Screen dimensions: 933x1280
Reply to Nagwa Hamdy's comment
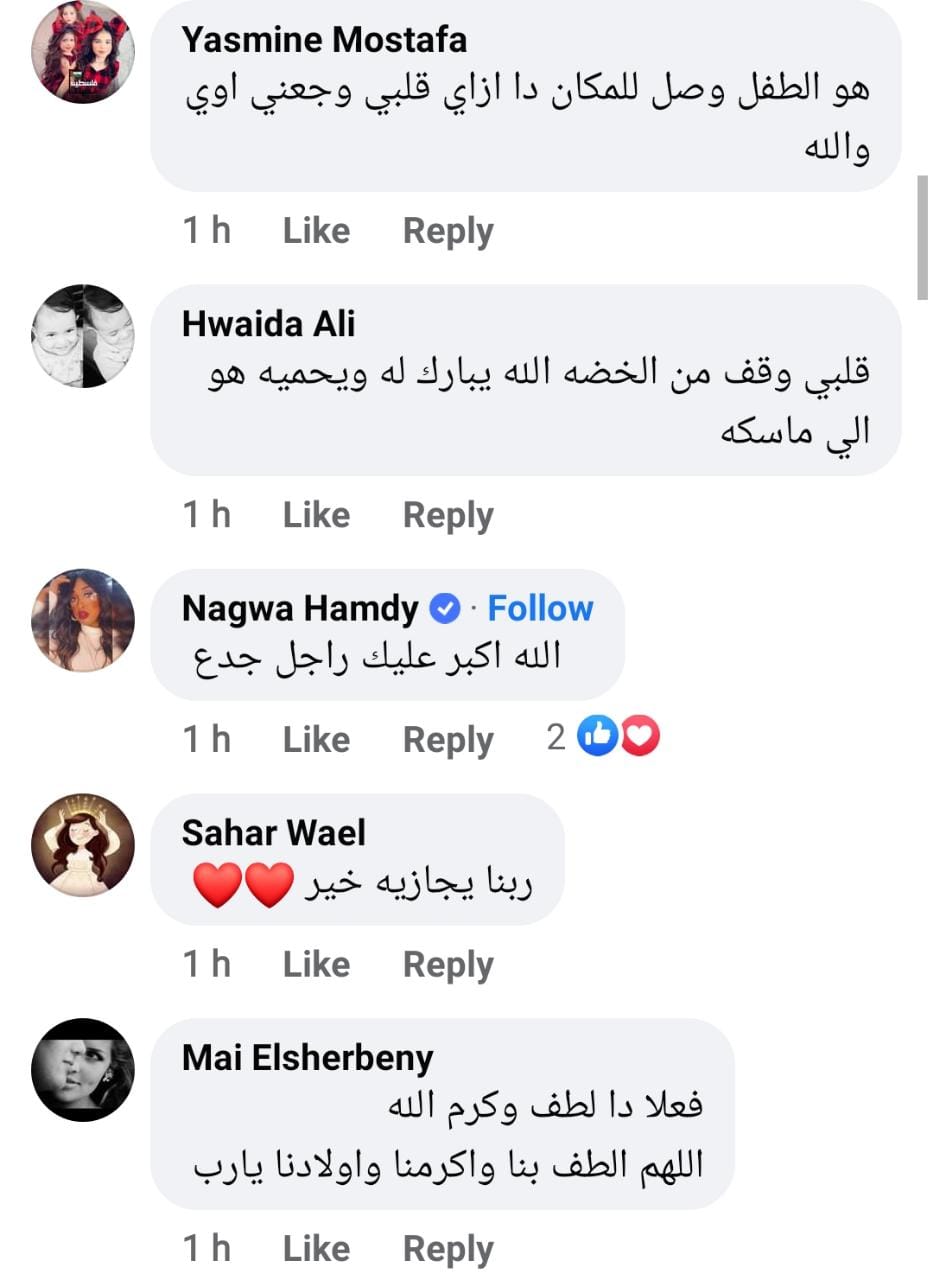pos(448,740)
